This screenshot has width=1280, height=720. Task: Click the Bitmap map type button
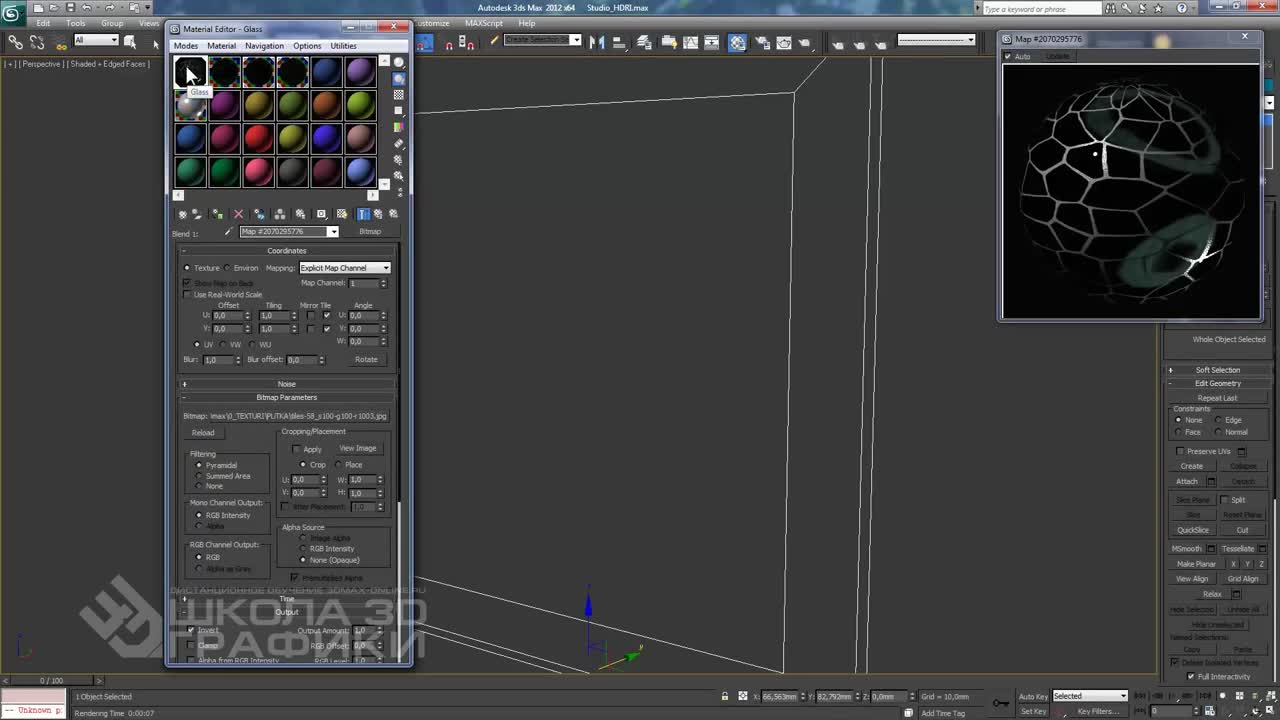(370, 232)
